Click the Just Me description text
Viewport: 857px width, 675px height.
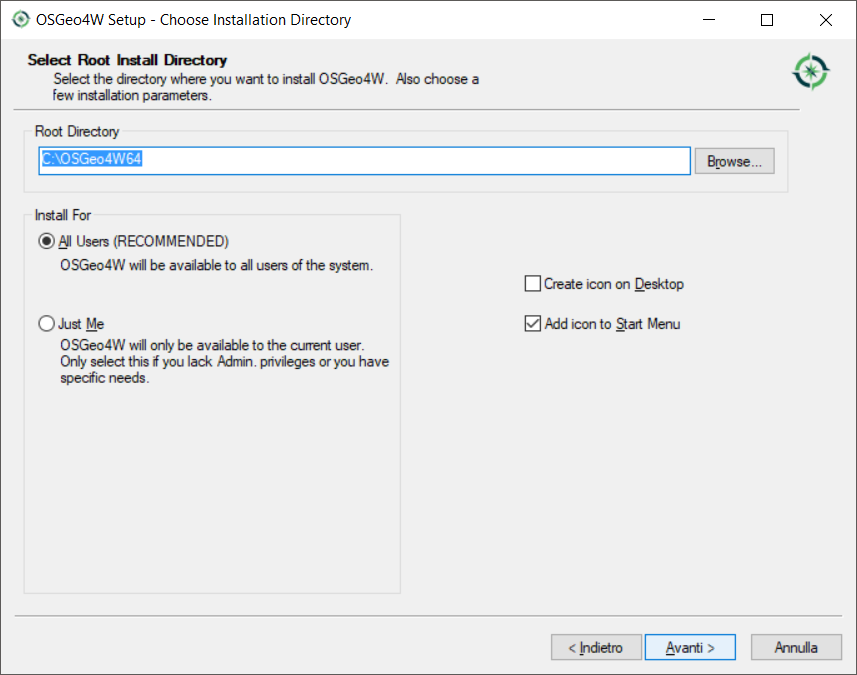click(x=224, y=362)
